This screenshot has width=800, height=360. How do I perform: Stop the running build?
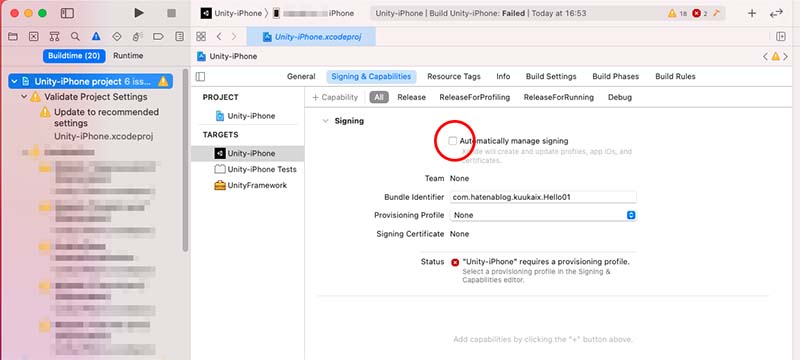click(x=171, y=13)
